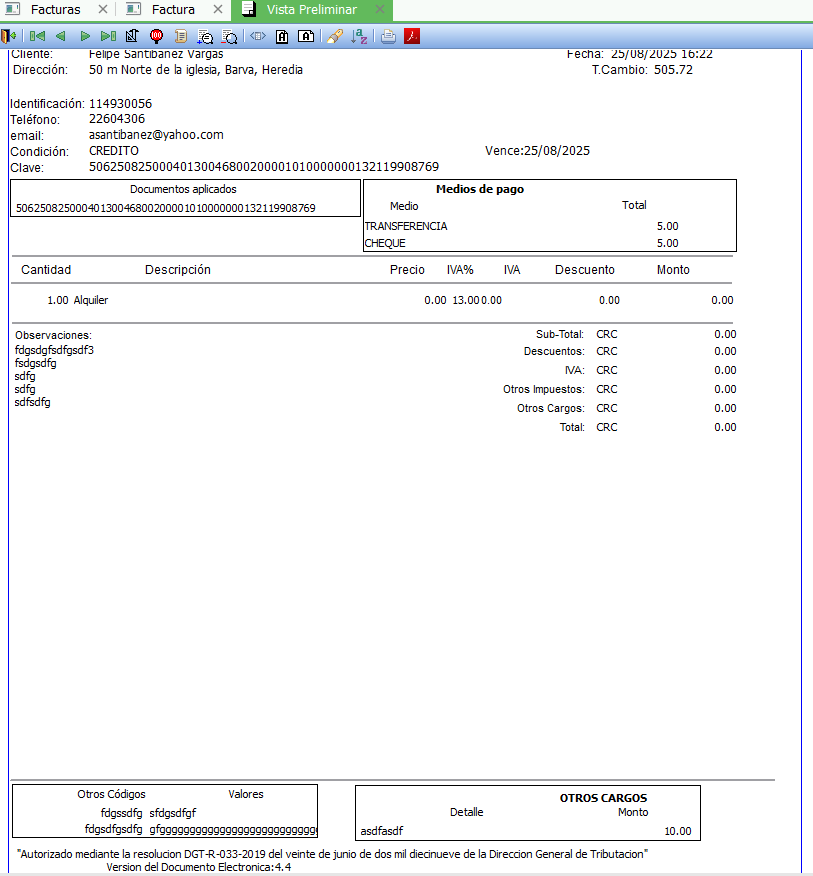
Task: Click the 'Vence:25/08/2025' due date
Action: click(x=538, y=151)
